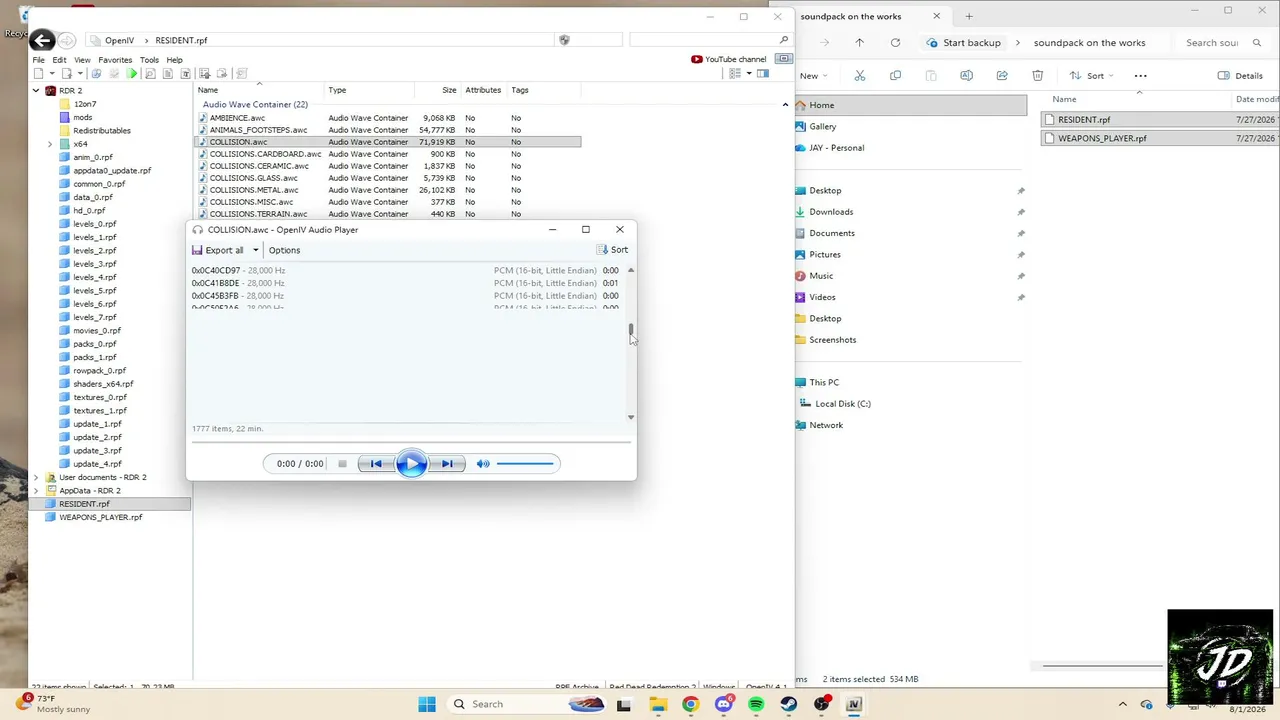Image resolution: width=1280 pixels, height=720 pixels.
Task: Select audio track 0x0C41B8DE
Action: pyautogui.click(x=405, y=283)
